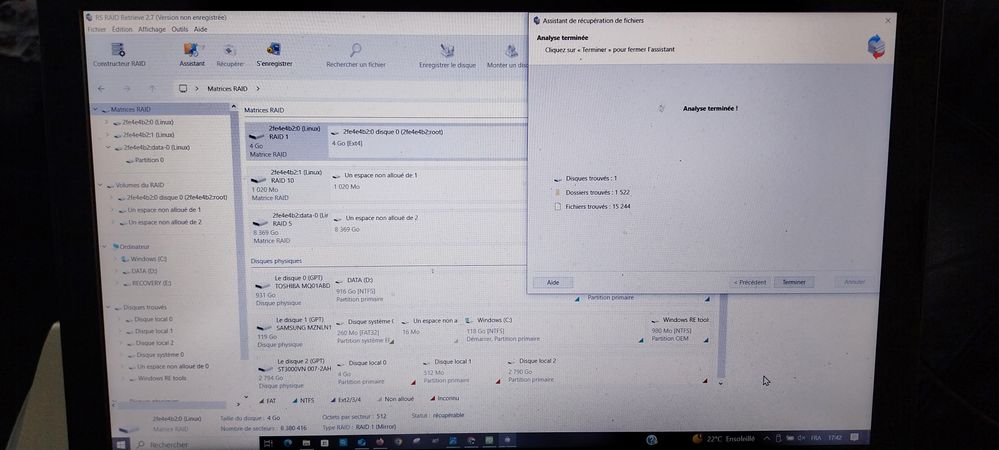Click the FRA language indicator
999x450 pixels.
pyautogui.click(x=815, y=438)
